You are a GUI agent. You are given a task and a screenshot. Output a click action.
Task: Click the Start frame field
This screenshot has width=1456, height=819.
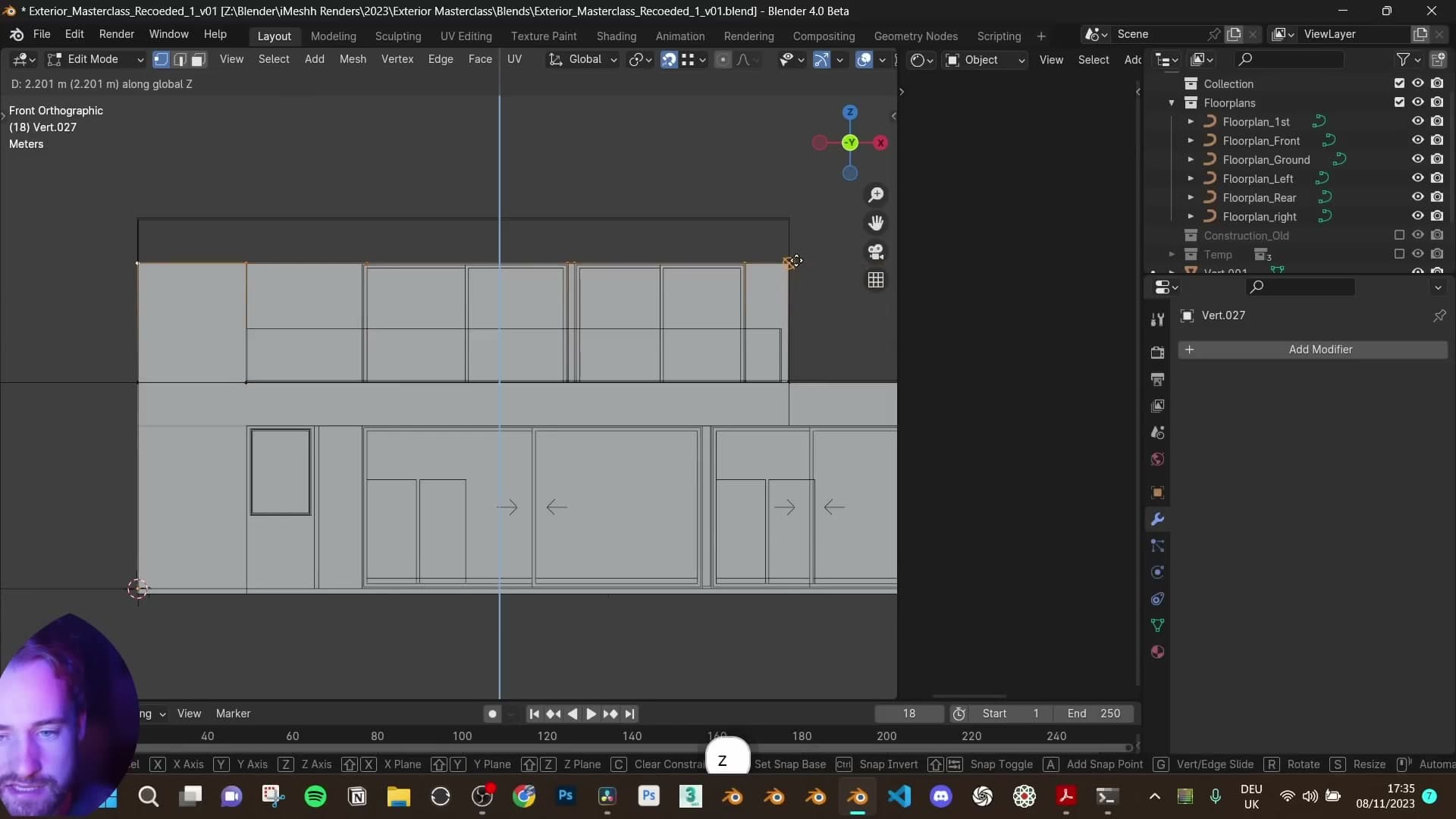[x=1010, y=714]
